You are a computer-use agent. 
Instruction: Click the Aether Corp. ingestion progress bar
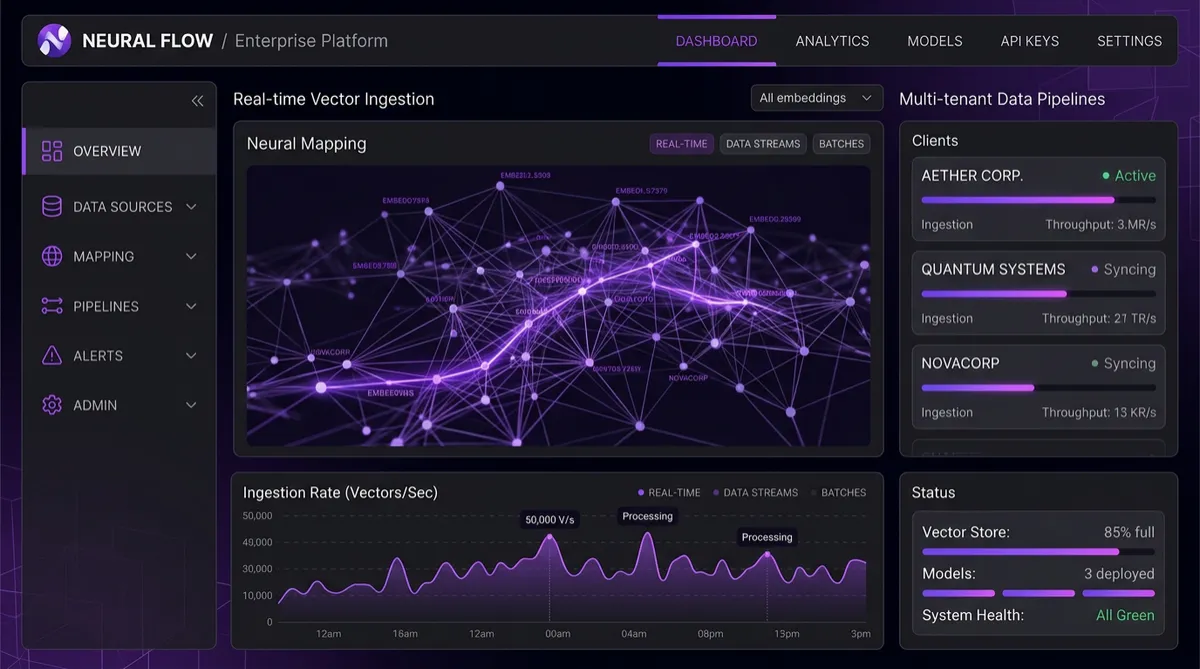click(1038, 200)
